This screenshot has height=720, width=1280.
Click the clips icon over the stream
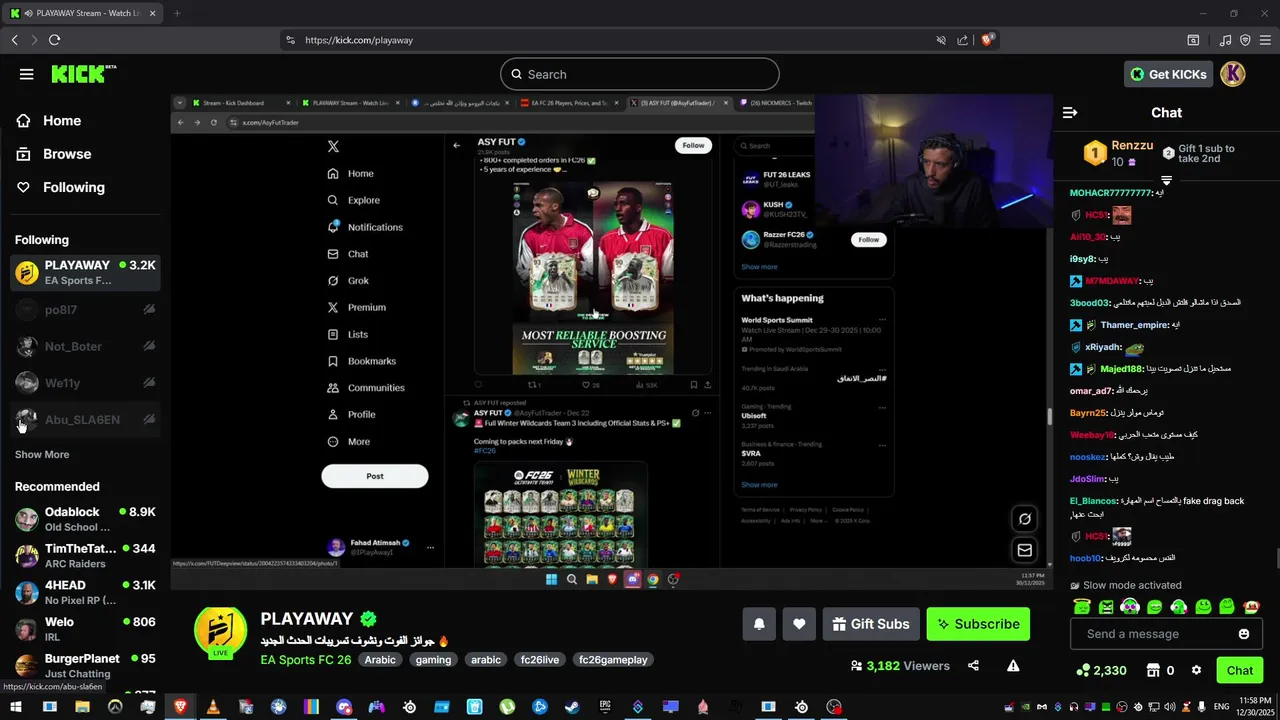1025,518
